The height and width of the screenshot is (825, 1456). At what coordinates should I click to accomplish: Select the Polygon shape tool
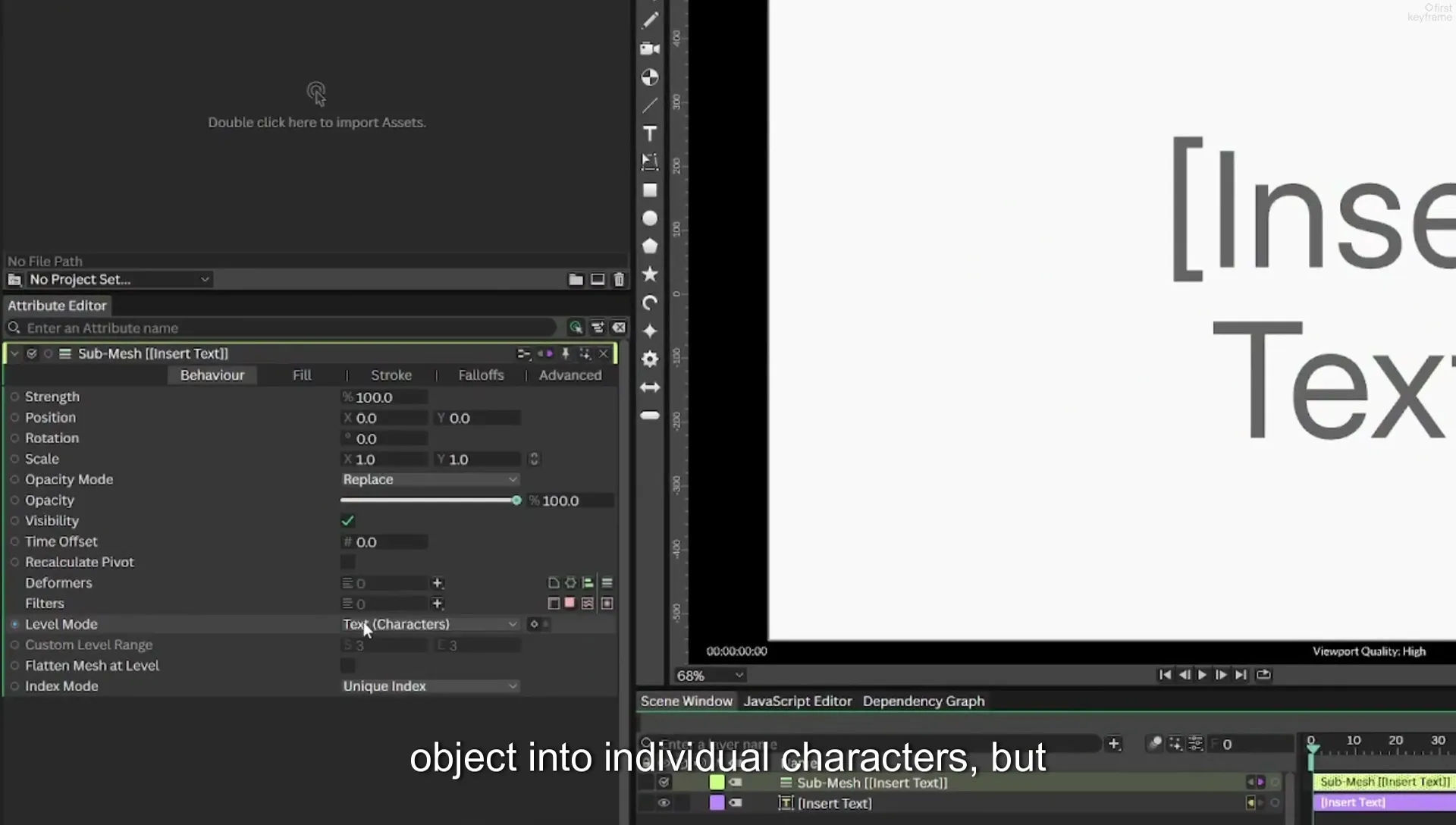click(x=650, y=246)
